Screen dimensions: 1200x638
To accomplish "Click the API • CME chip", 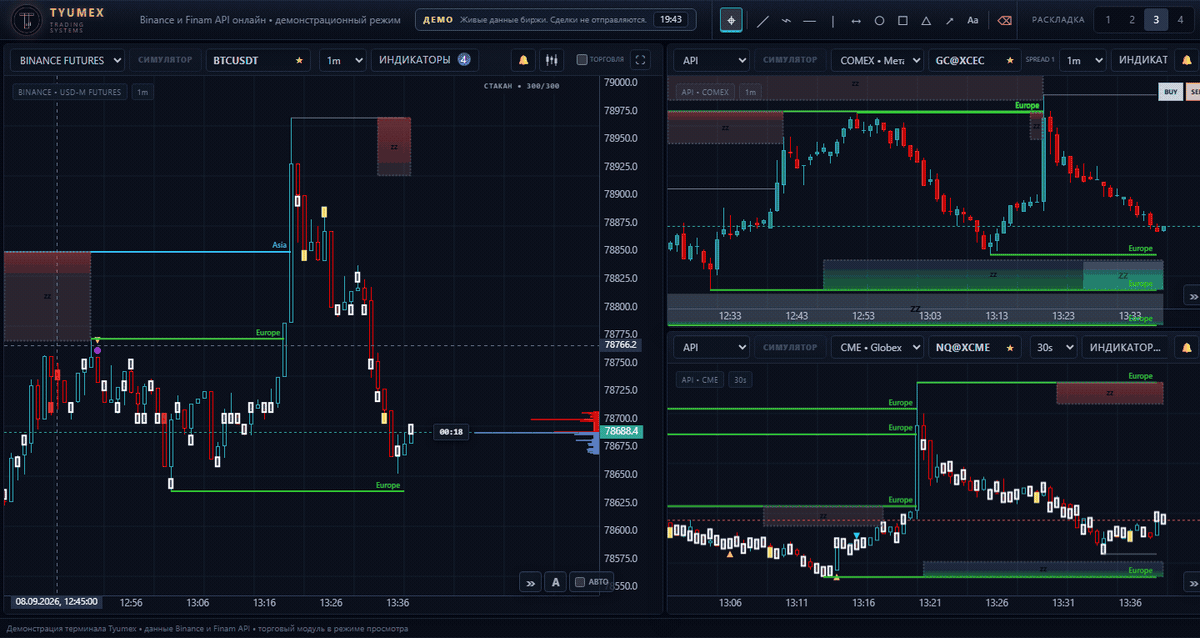I will click(700, 380).
